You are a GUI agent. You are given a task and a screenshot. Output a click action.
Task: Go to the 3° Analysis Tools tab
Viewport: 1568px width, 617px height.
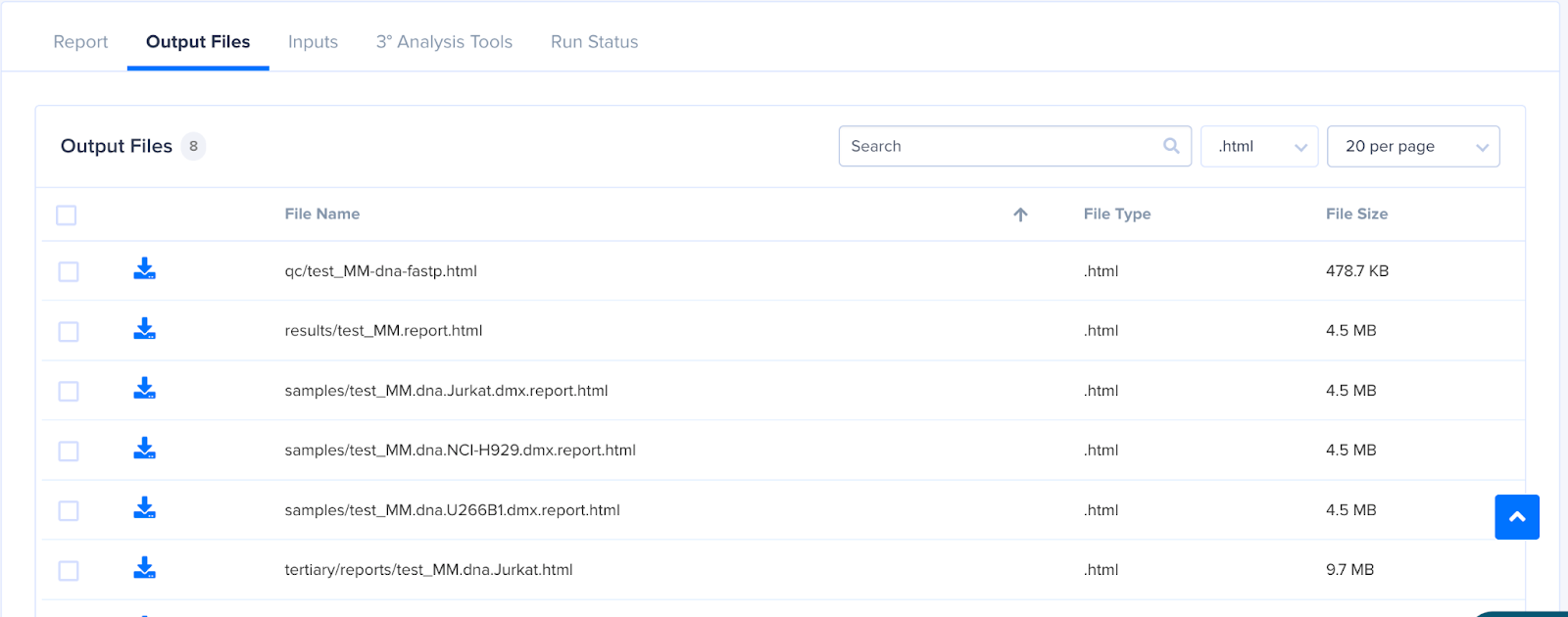coord(444,42)
